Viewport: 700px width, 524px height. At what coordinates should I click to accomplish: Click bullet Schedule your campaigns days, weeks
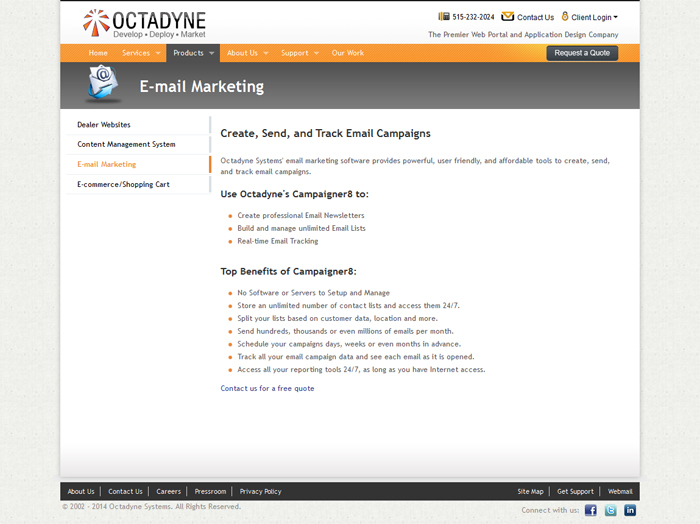pos(349,344)
